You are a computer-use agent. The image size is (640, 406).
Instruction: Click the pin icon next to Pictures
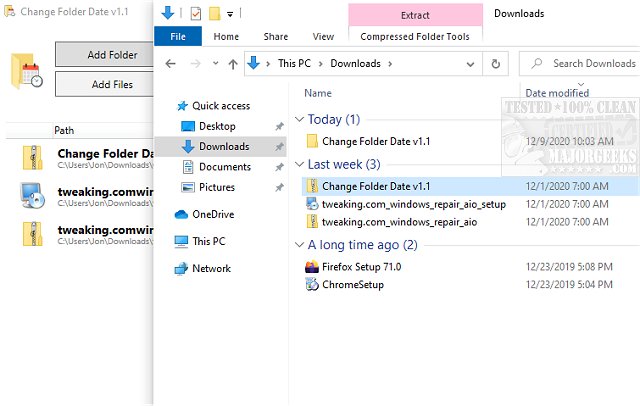[x=279, y=187]
